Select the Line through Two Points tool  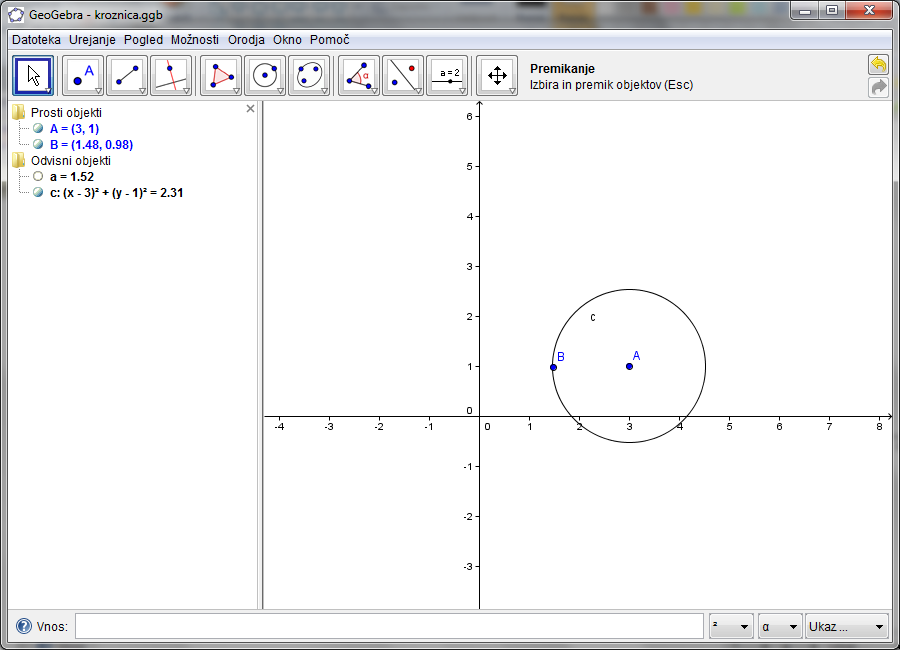(x=126, y=76)
